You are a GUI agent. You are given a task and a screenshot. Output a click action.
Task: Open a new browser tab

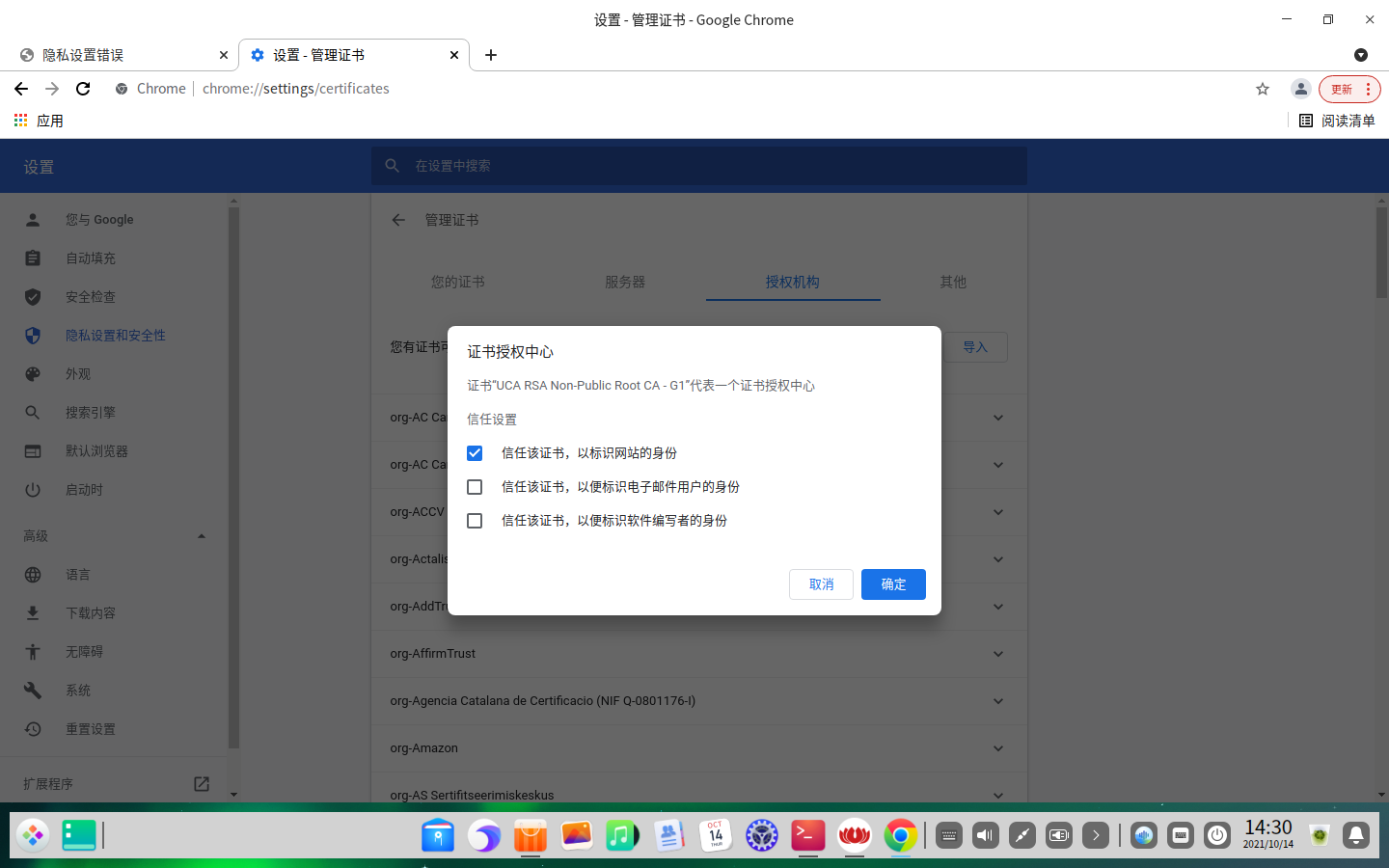(x=491, y=55)
